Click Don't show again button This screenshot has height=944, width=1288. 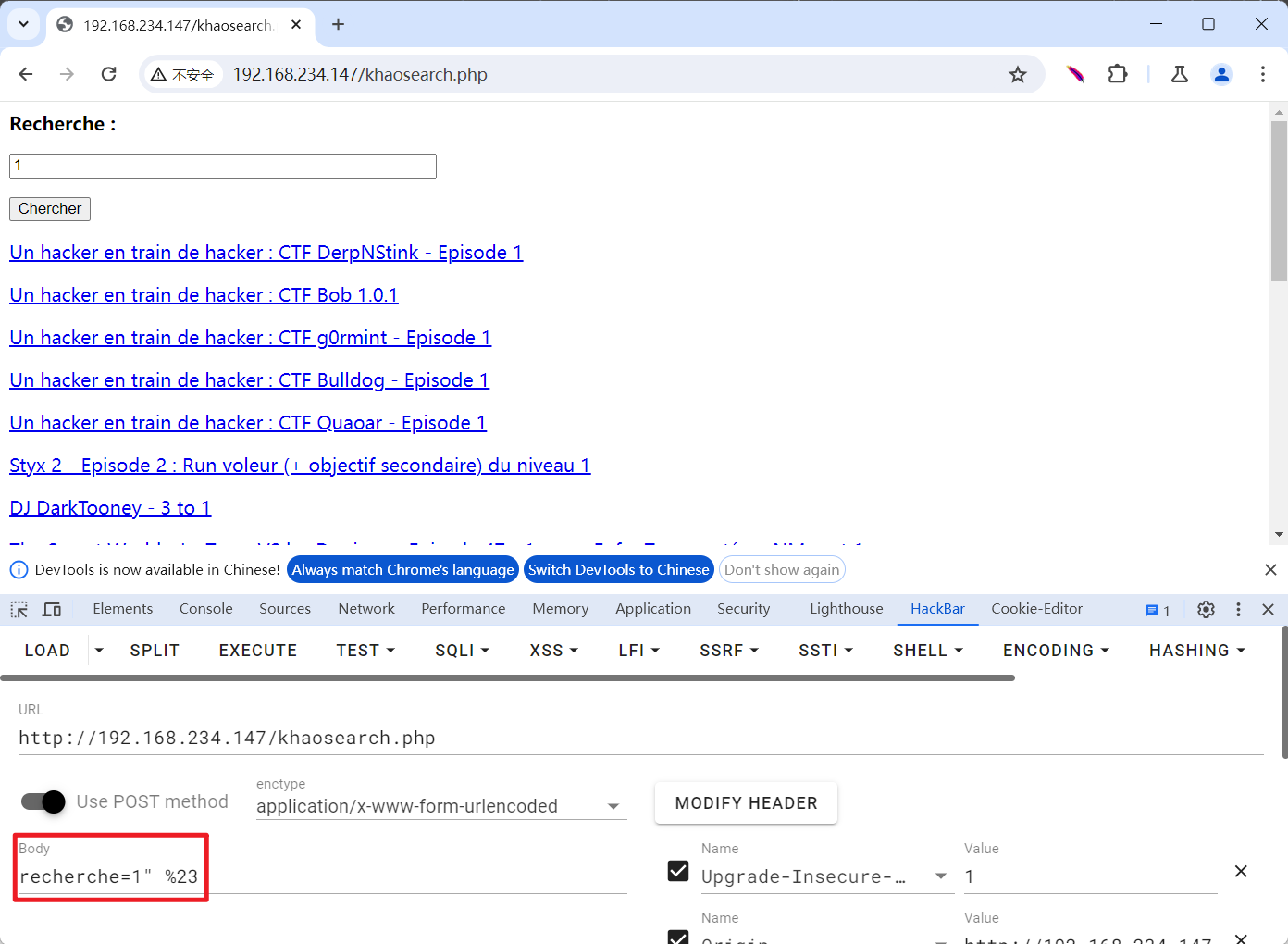(782, 569)
